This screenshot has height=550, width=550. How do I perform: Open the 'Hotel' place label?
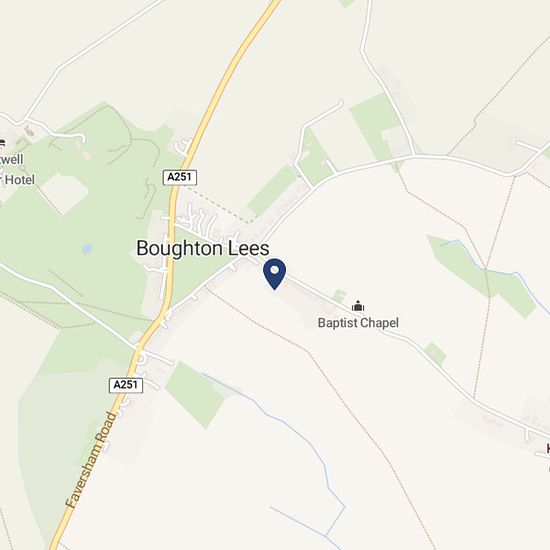click(18, 180)
